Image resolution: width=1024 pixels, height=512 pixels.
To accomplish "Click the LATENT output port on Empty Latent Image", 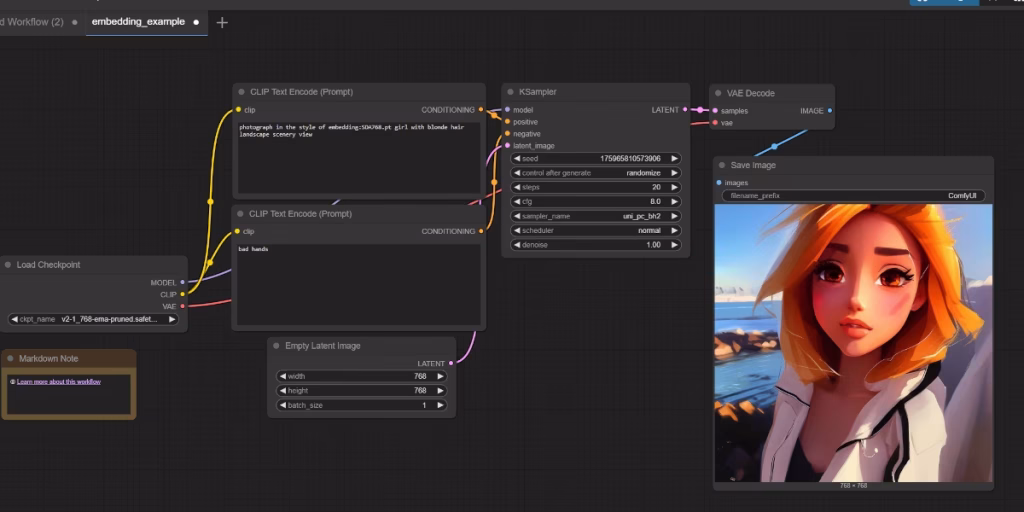I will pos(451,363).
